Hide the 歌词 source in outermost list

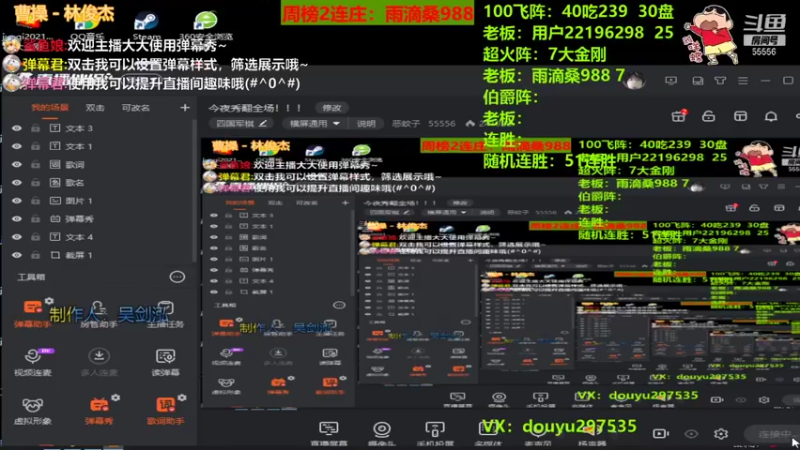click(17, 164)
